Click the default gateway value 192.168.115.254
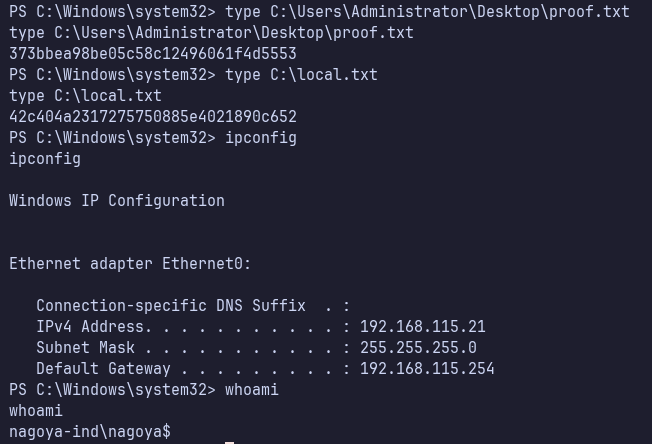This screenshot has width=652, height=444. click(x=427, y=369)
